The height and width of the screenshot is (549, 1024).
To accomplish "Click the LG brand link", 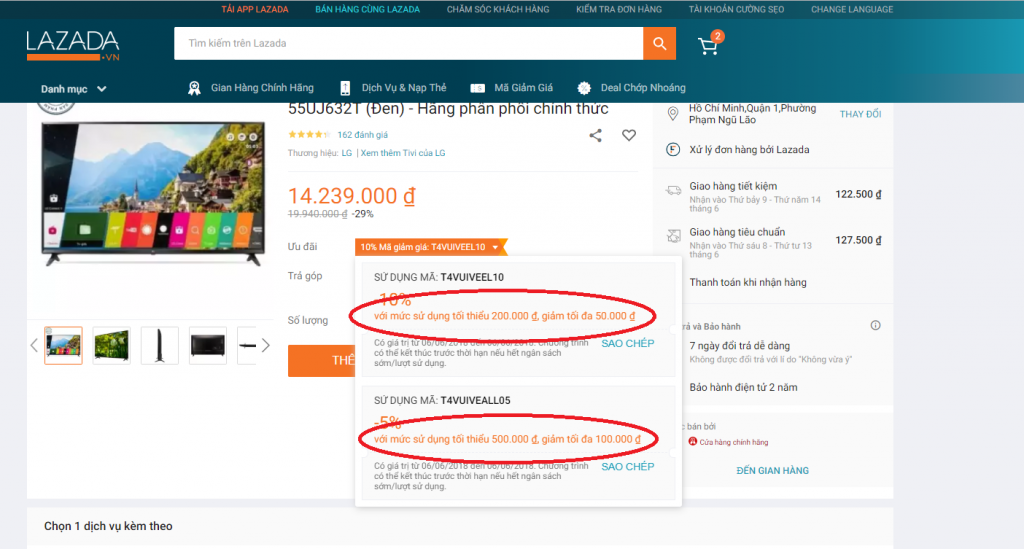I will click(347, 153).
